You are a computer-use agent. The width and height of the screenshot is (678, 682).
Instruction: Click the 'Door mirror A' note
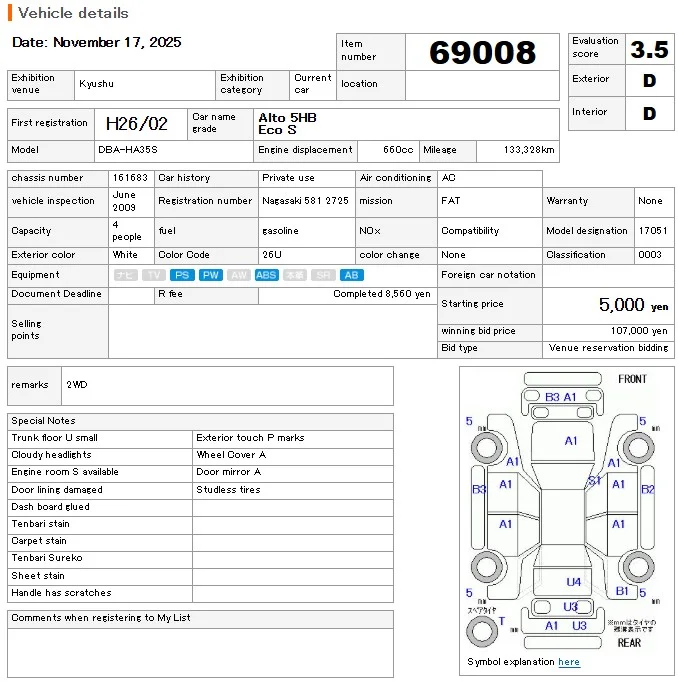point(228,471)
